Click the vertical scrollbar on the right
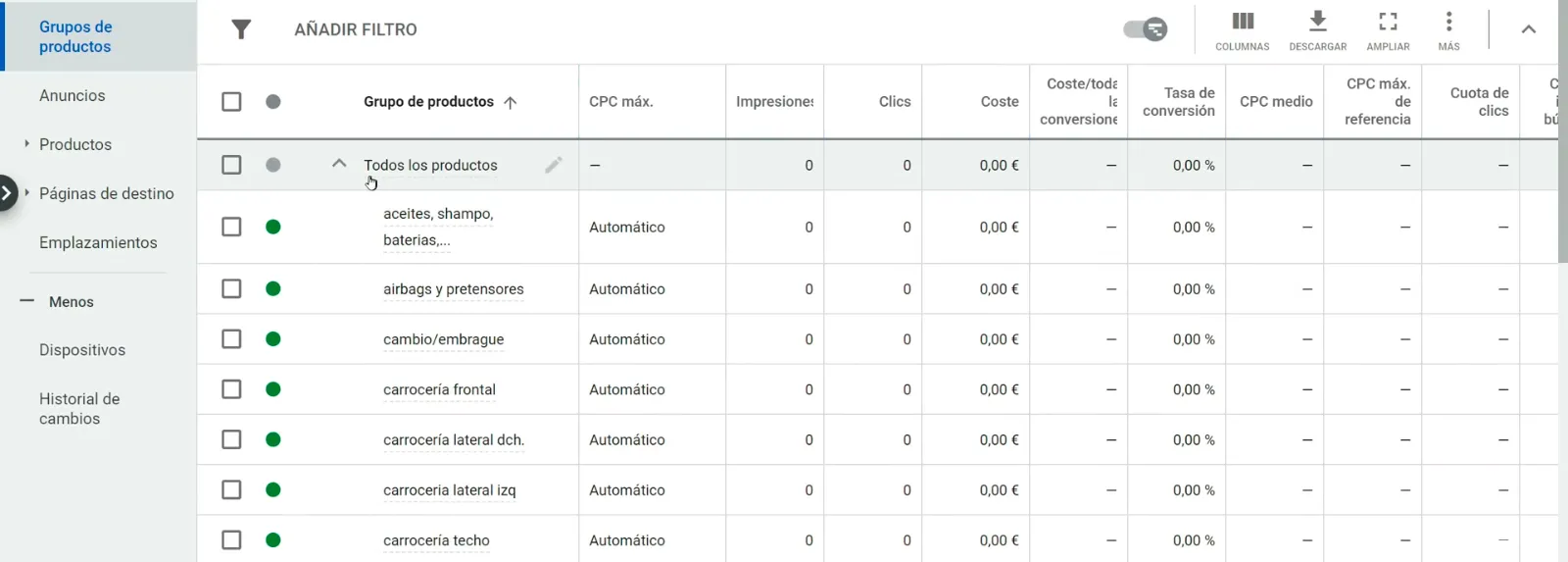The width and height of the screenshot is (1568, 562). (1563, 131)
